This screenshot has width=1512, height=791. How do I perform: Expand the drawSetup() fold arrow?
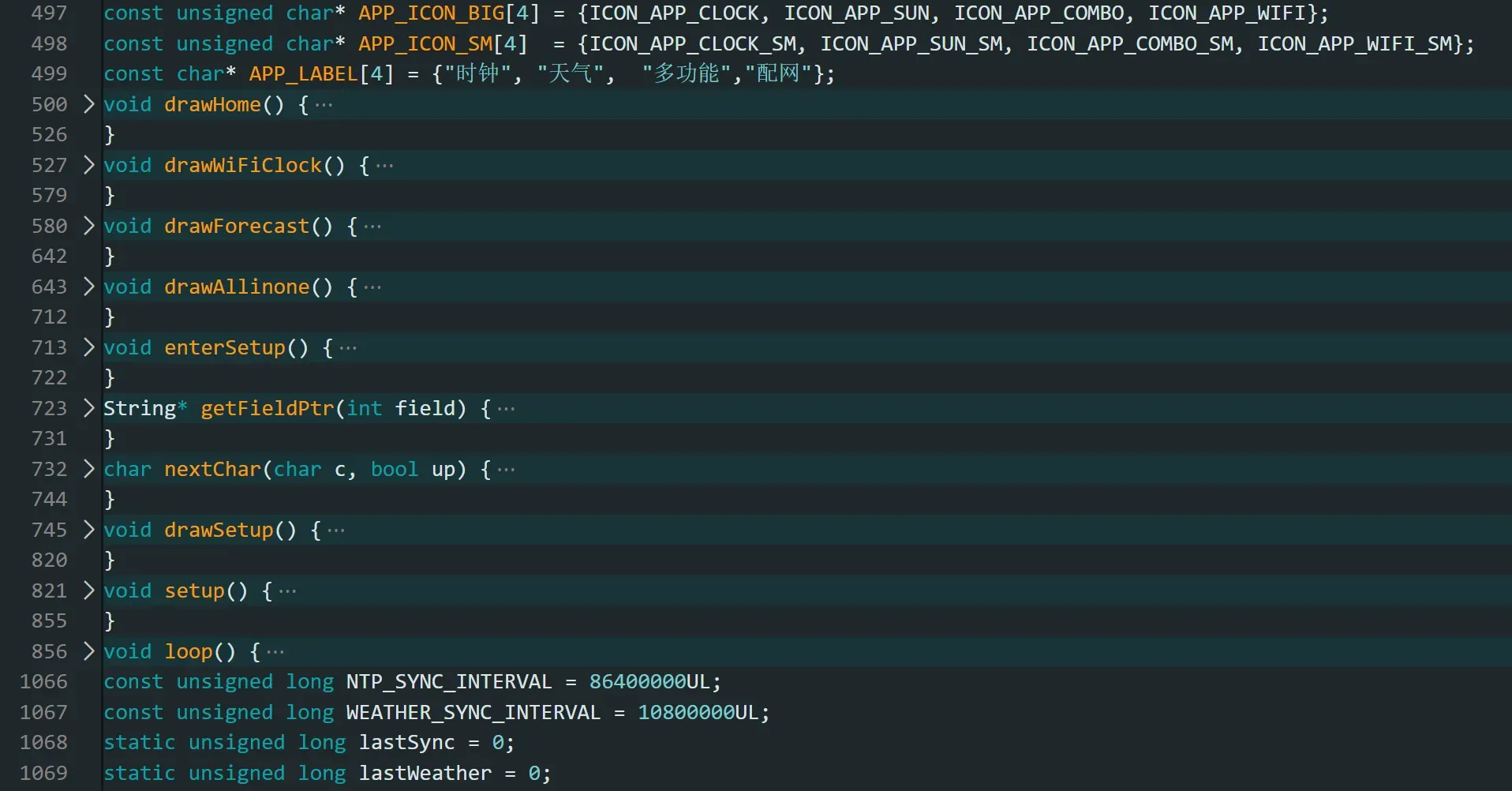(88, 530)
